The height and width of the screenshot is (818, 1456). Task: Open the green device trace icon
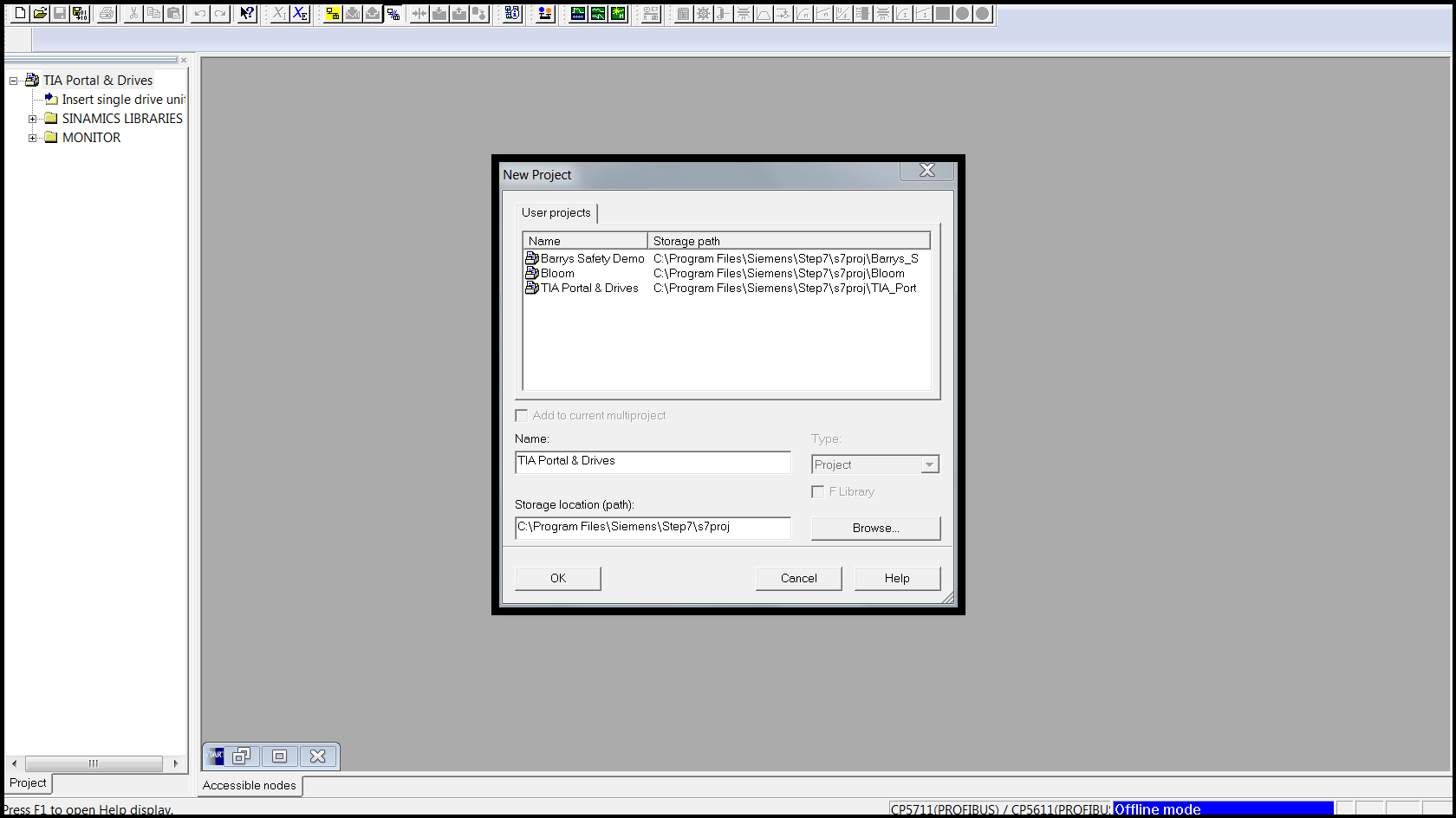pos(577,13)
